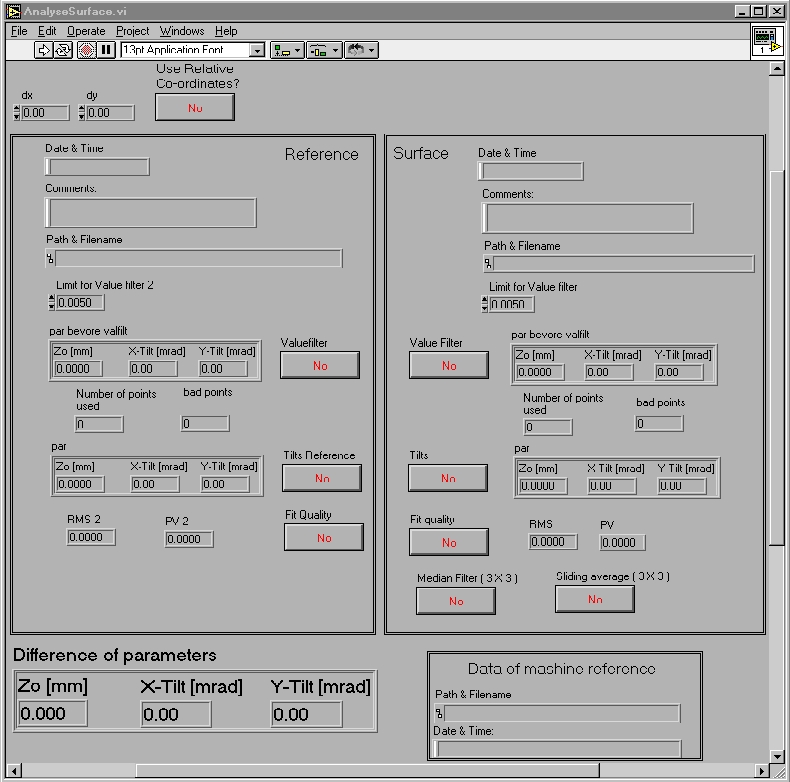Open the Windows menu
This screenshot has height=782, width=790.
[182, 31]
